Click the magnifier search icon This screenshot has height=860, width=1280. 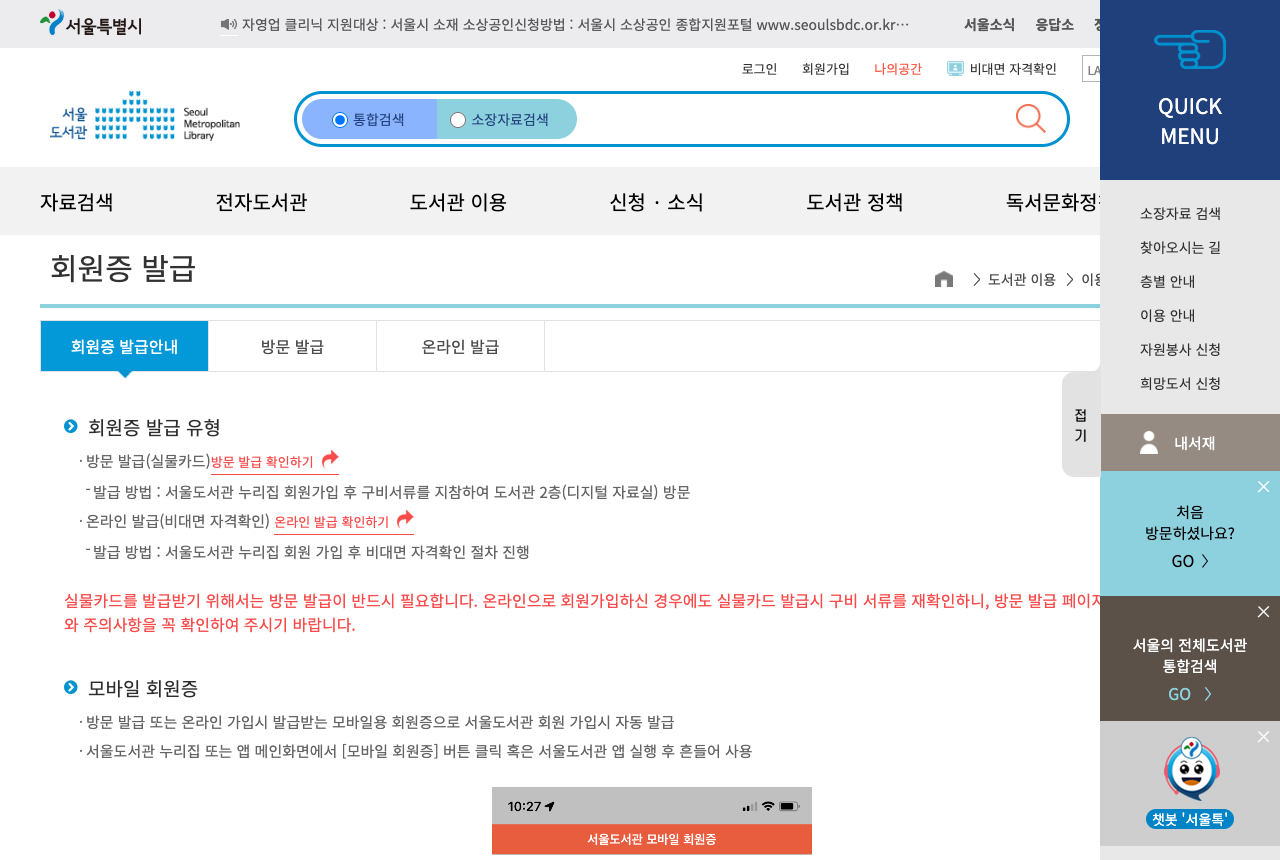click(1030, 118)
